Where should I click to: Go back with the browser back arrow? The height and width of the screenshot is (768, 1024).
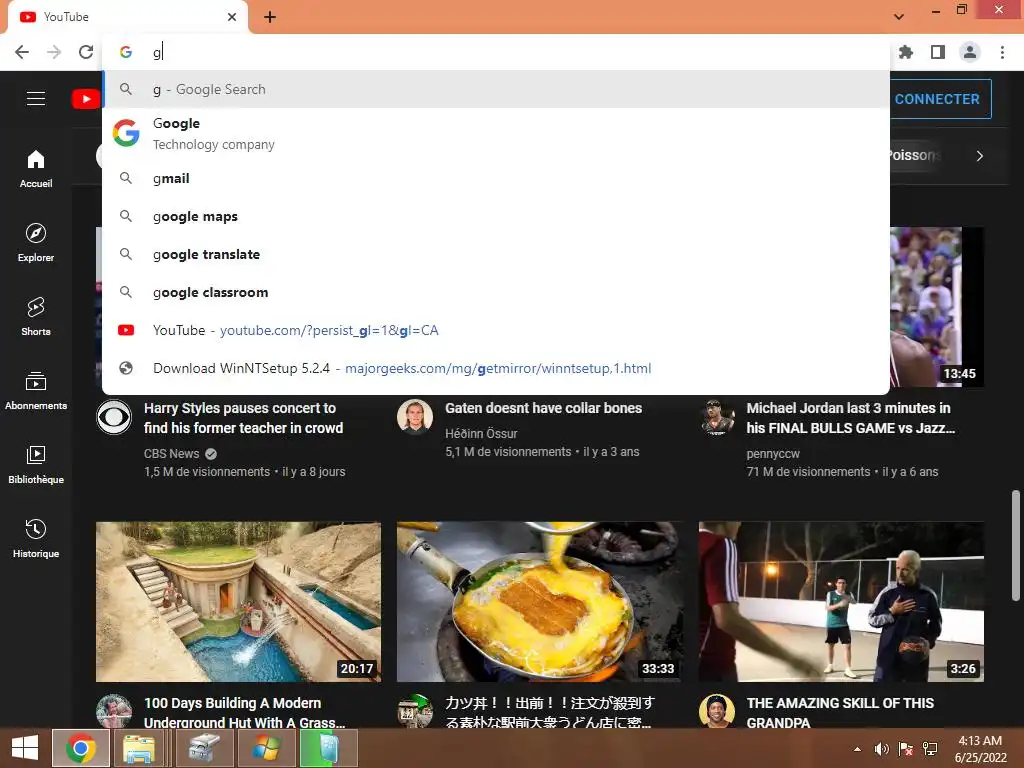22,52
